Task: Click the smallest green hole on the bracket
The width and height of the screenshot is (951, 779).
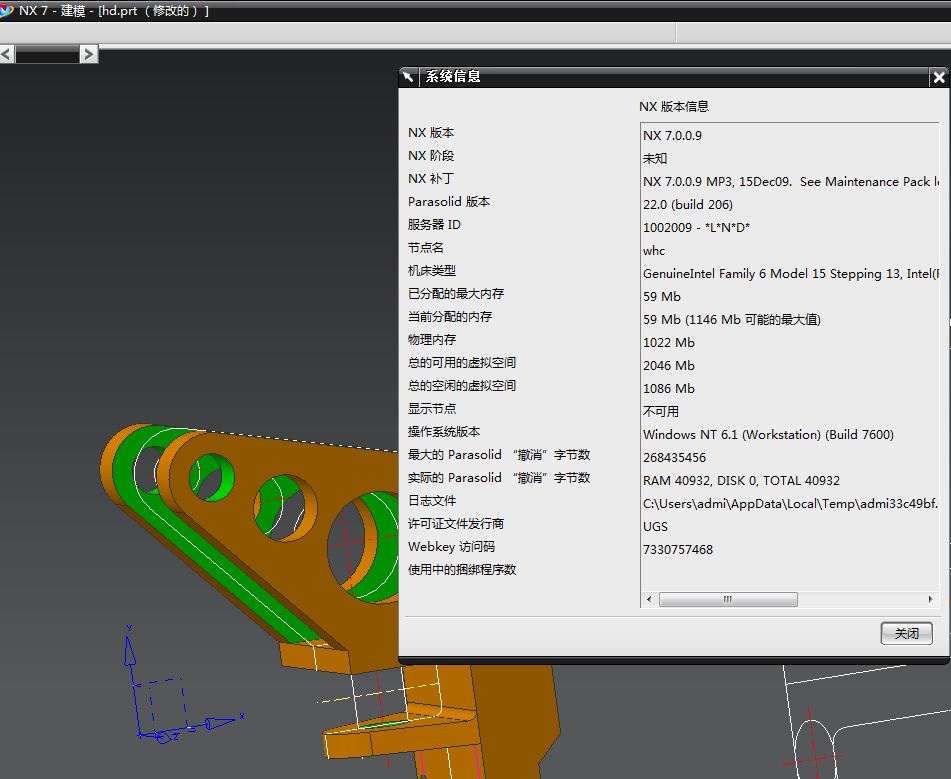Action: pos(212,479)
